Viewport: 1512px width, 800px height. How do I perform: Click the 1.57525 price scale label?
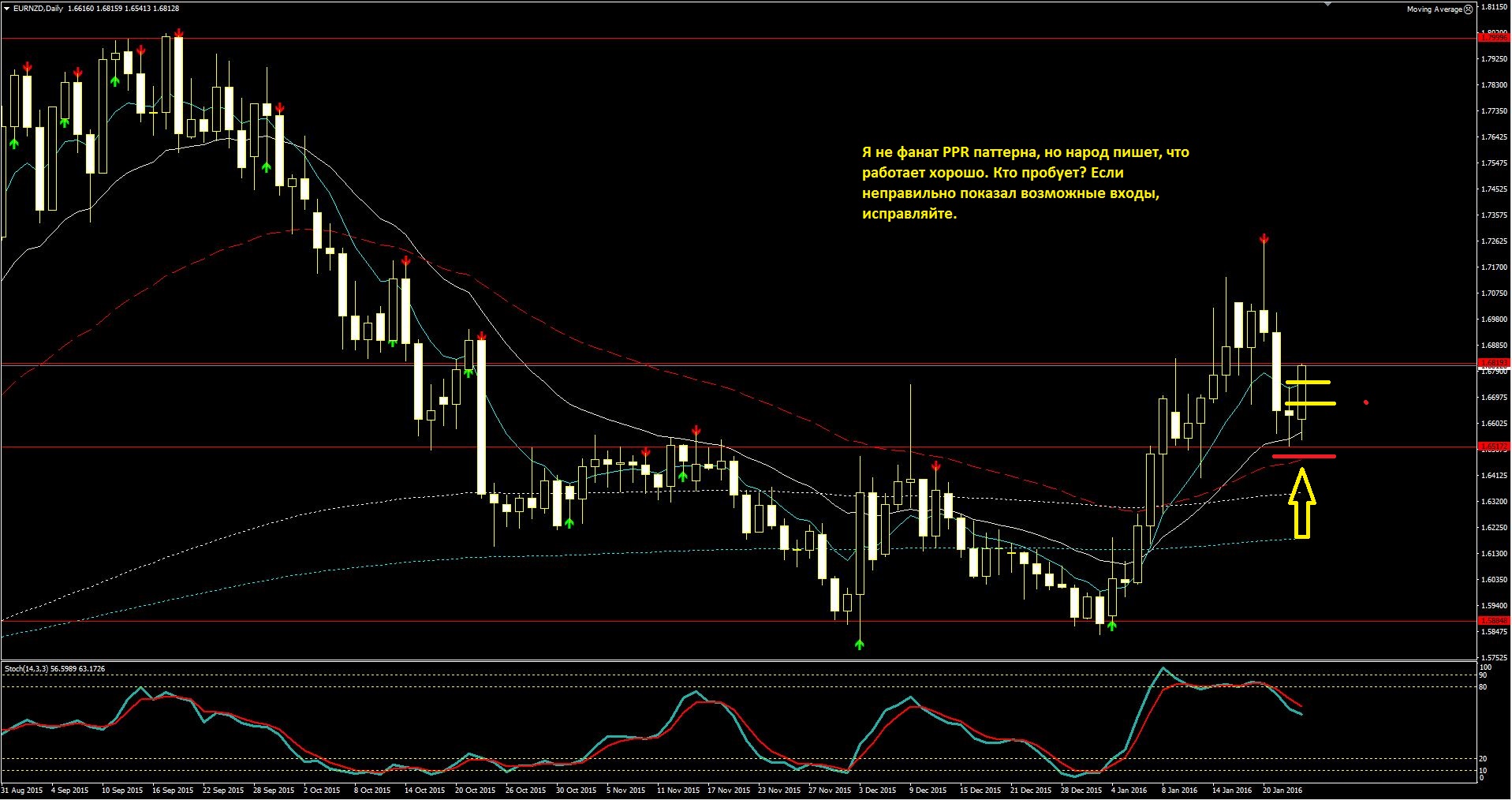coord(1495,658)
